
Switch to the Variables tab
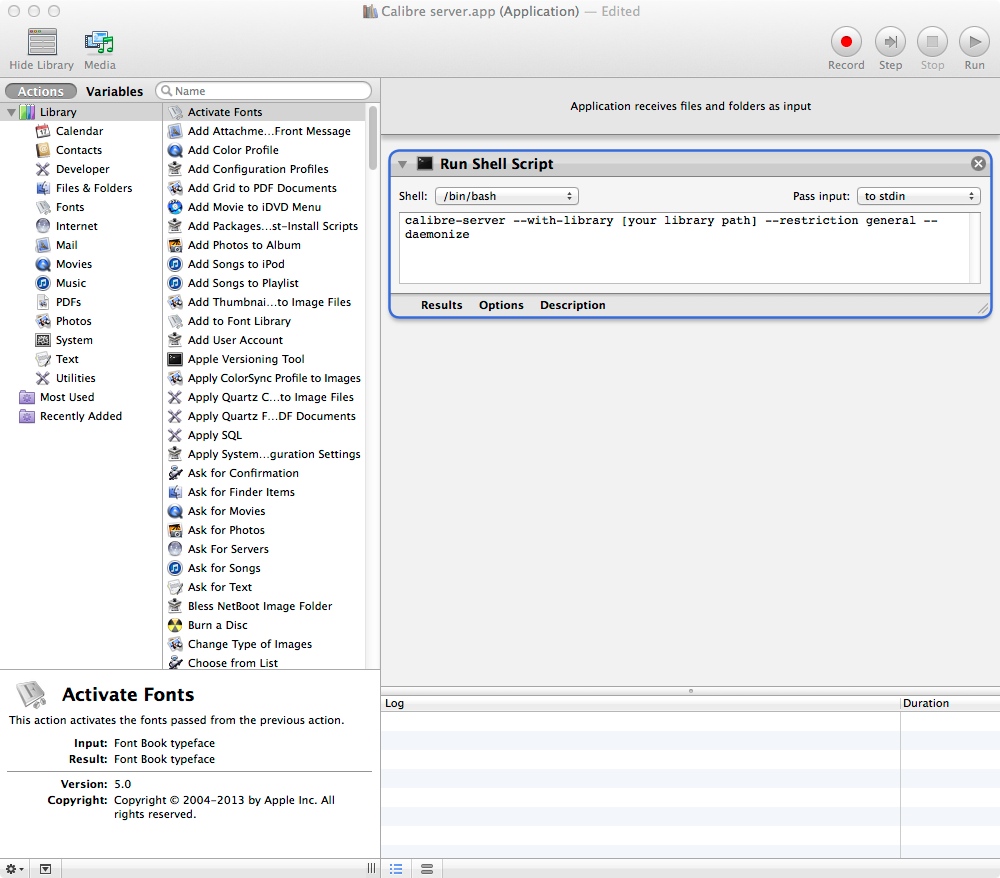tap(115, 91)
